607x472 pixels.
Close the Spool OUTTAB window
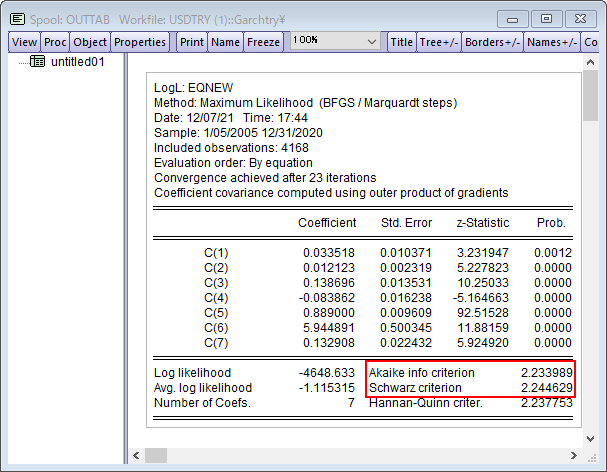tap(580, 19)
